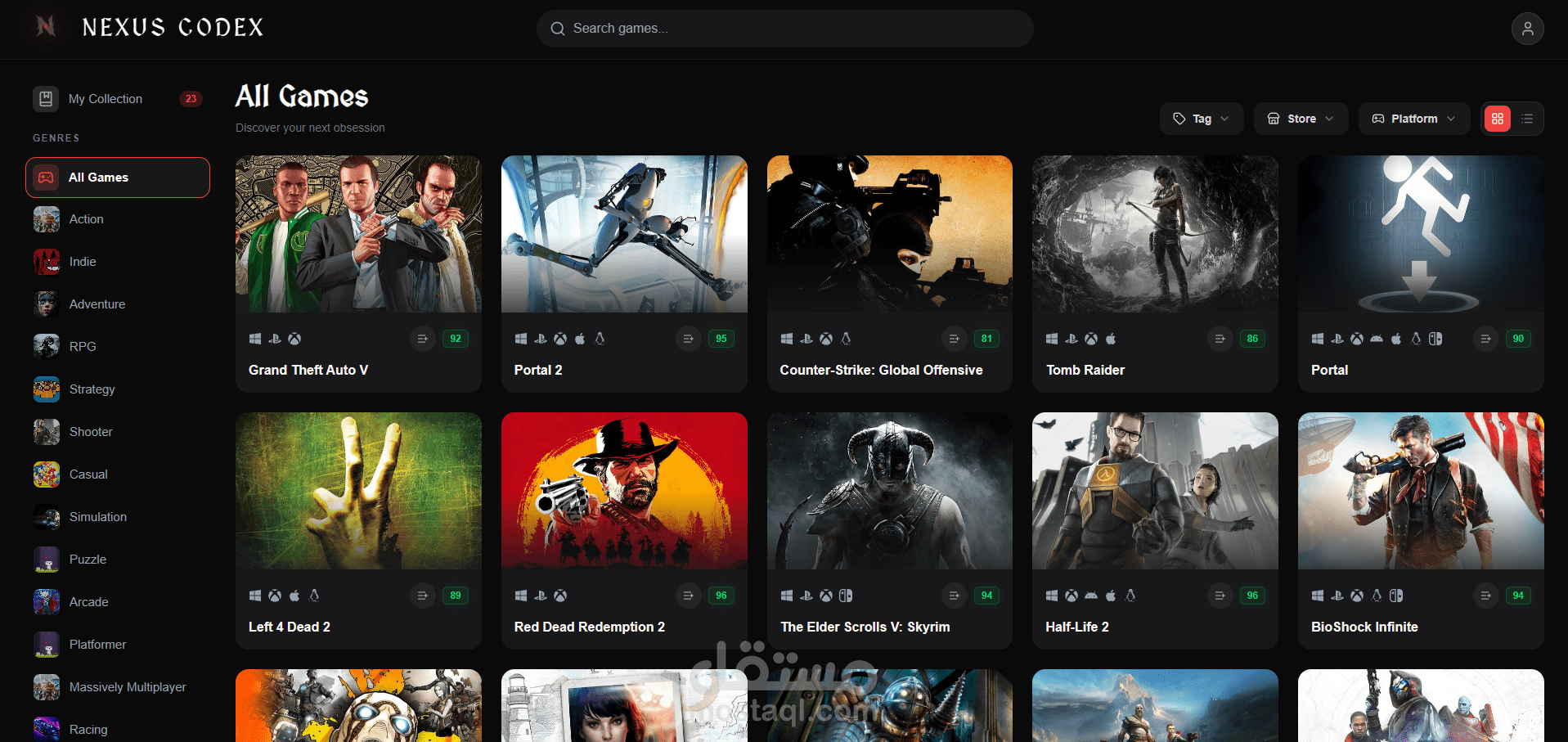
Task: Click the Shooter genre icon
Action: 47,432
